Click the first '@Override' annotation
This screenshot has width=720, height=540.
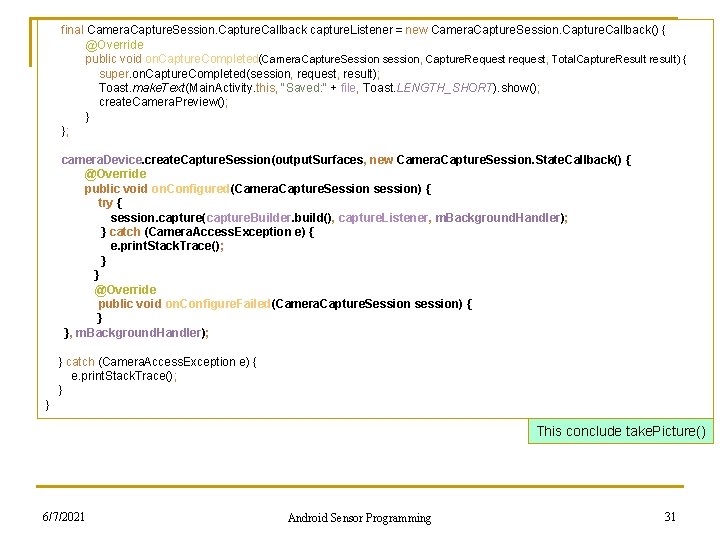pyautogui.click(x=114, y=45)
